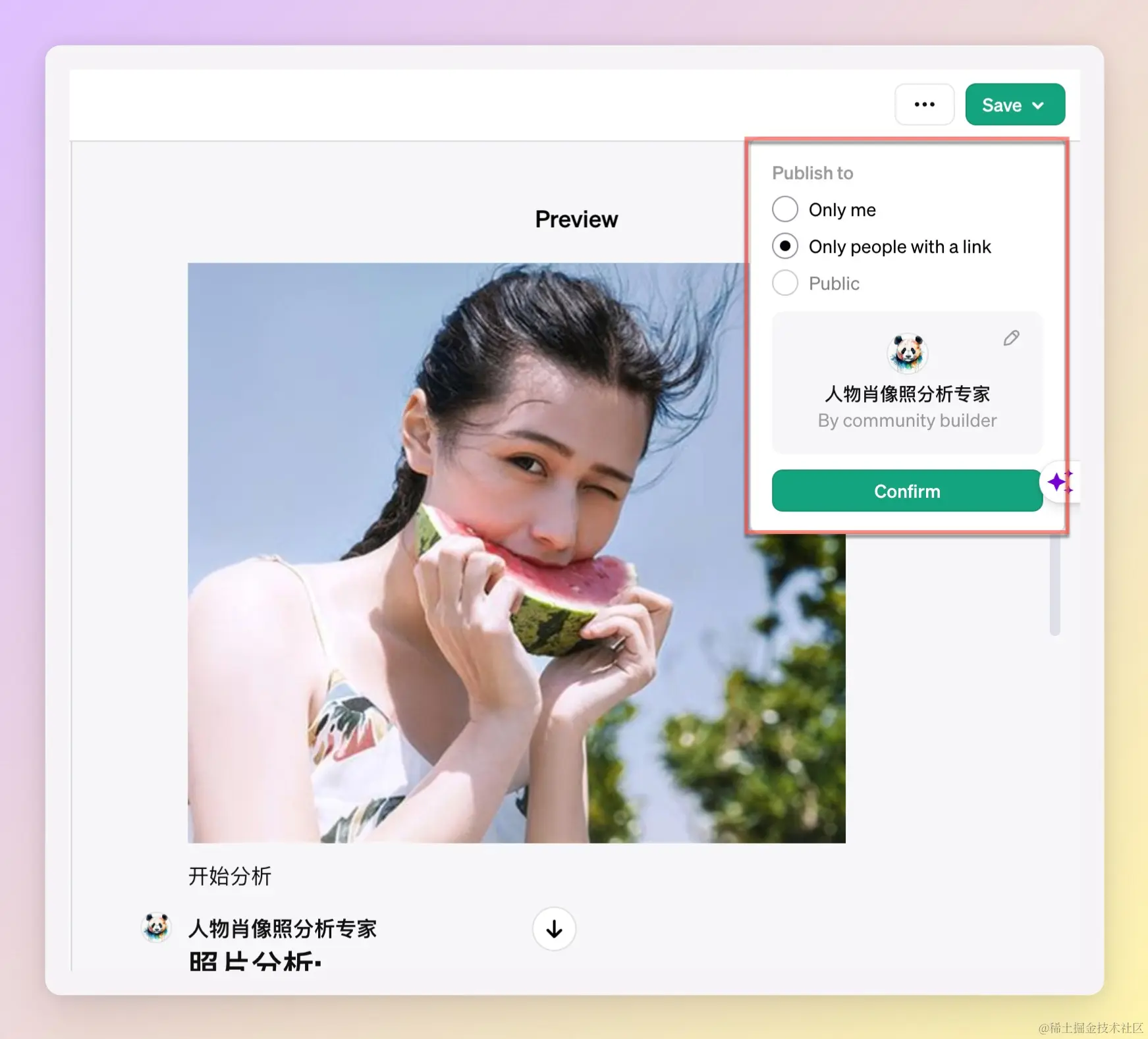Viewport: 1148px width, 1039px height.
Task: Click the panda avatar beside the reply
Action: point(157,927)
